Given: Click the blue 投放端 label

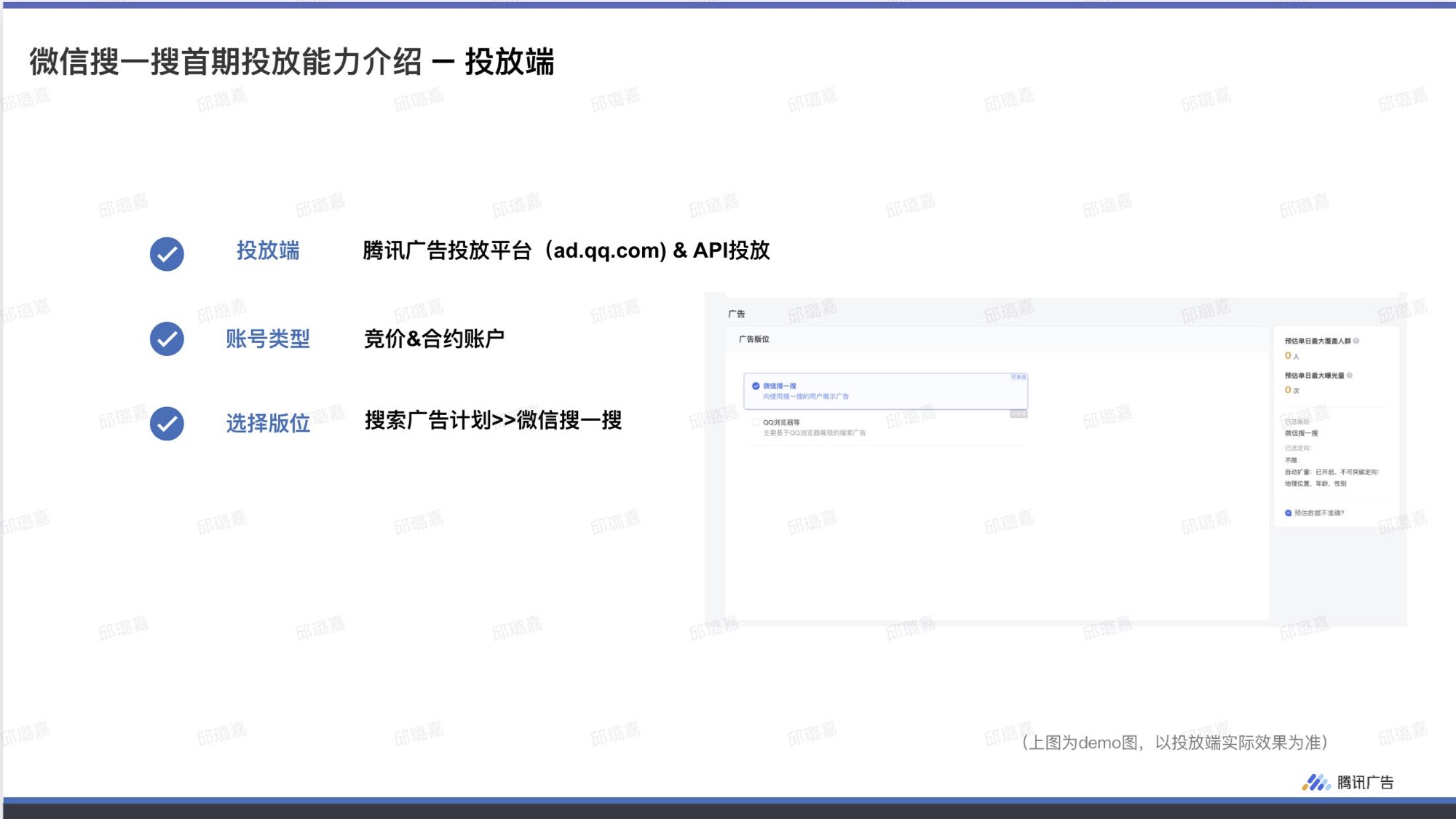Looking at the screenshot, I should (267, 251).
